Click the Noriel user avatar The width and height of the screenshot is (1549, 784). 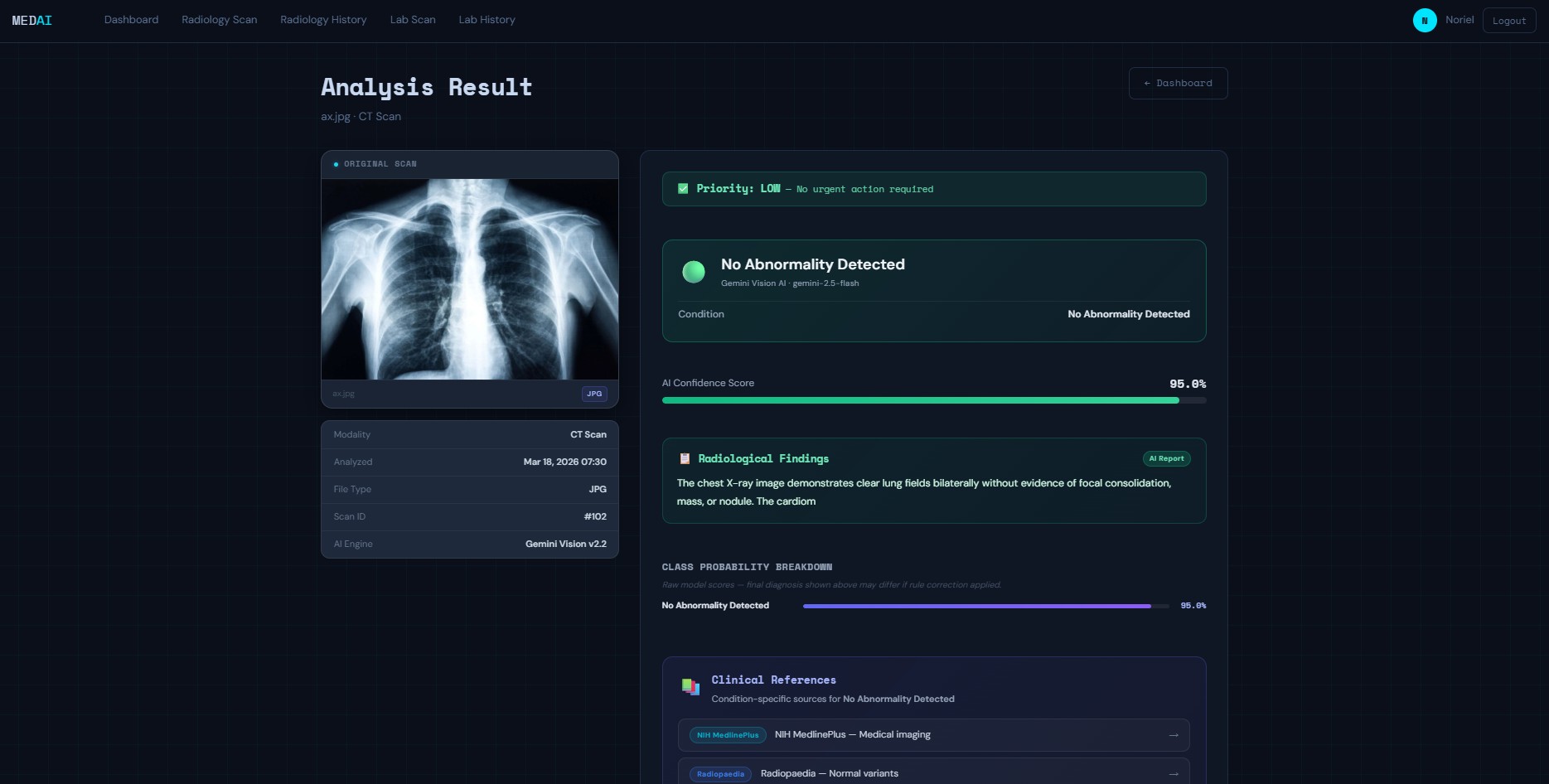(x=1425, y=21)
